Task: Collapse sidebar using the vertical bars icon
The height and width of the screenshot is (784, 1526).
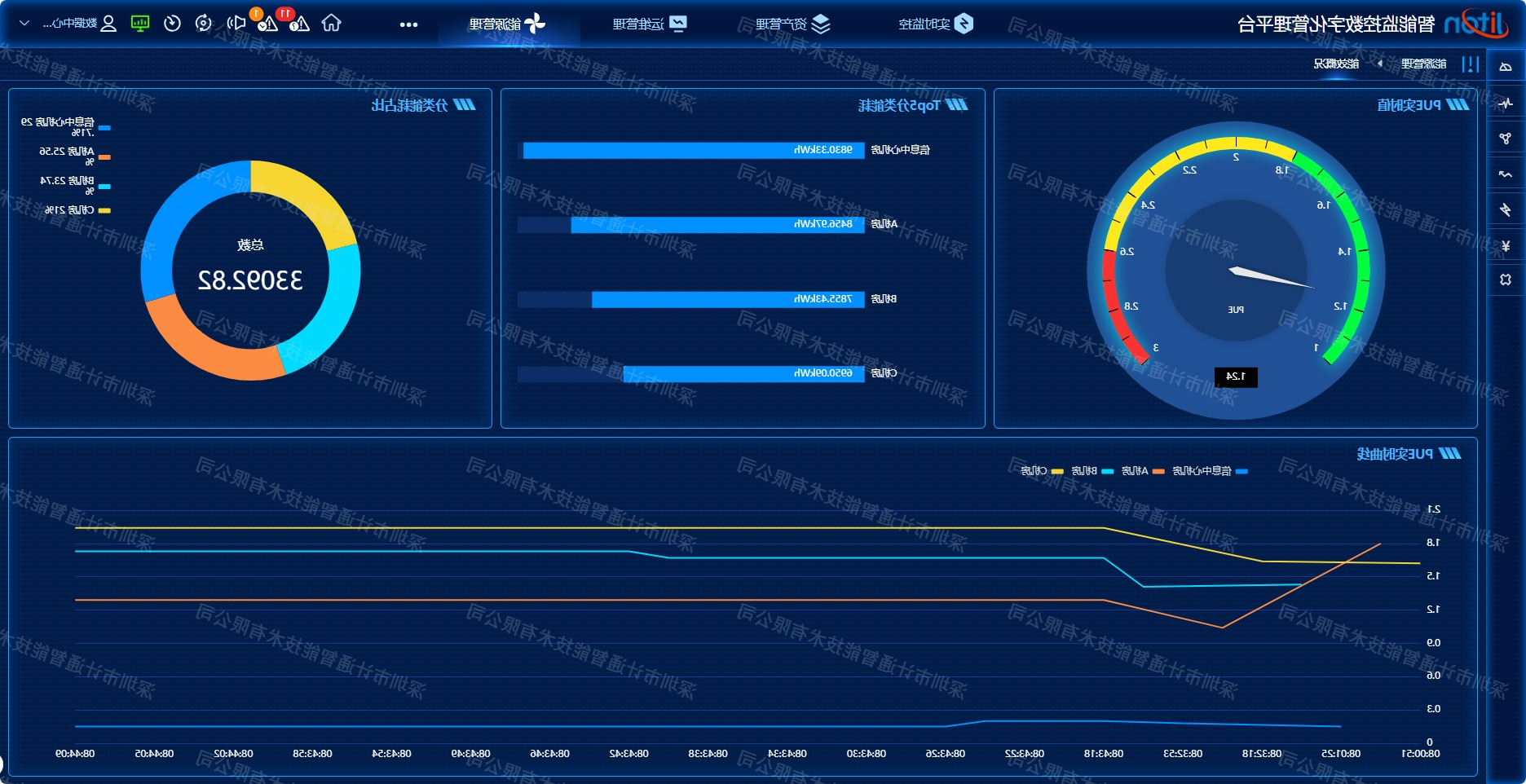Action: 1470,64
